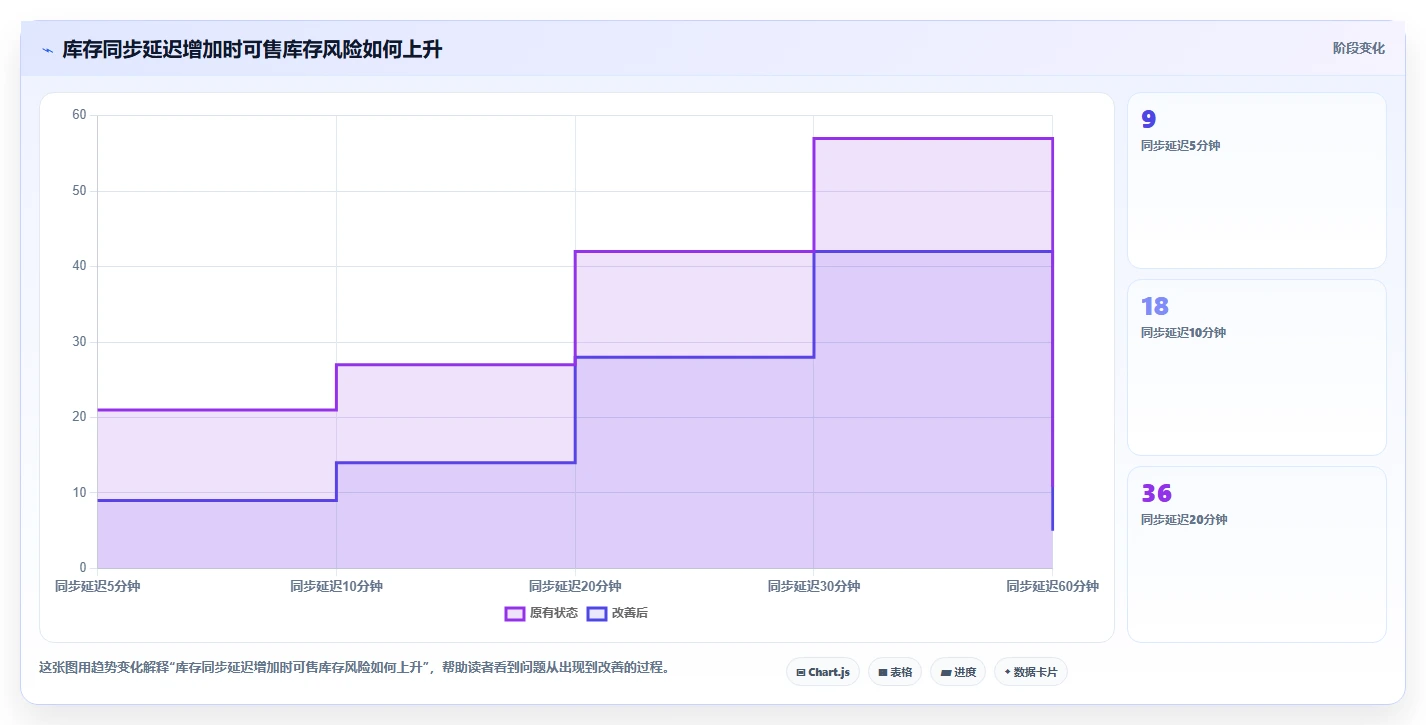Toggle 原有状态 legend series

coord(541,613)
